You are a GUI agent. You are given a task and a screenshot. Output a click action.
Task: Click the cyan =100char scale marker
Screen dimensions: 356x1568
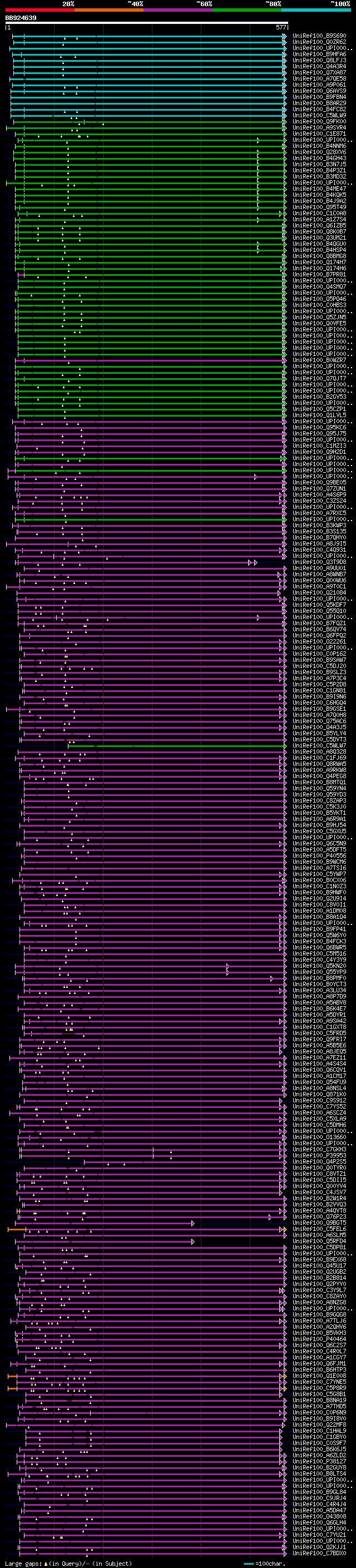(248, 1564)
